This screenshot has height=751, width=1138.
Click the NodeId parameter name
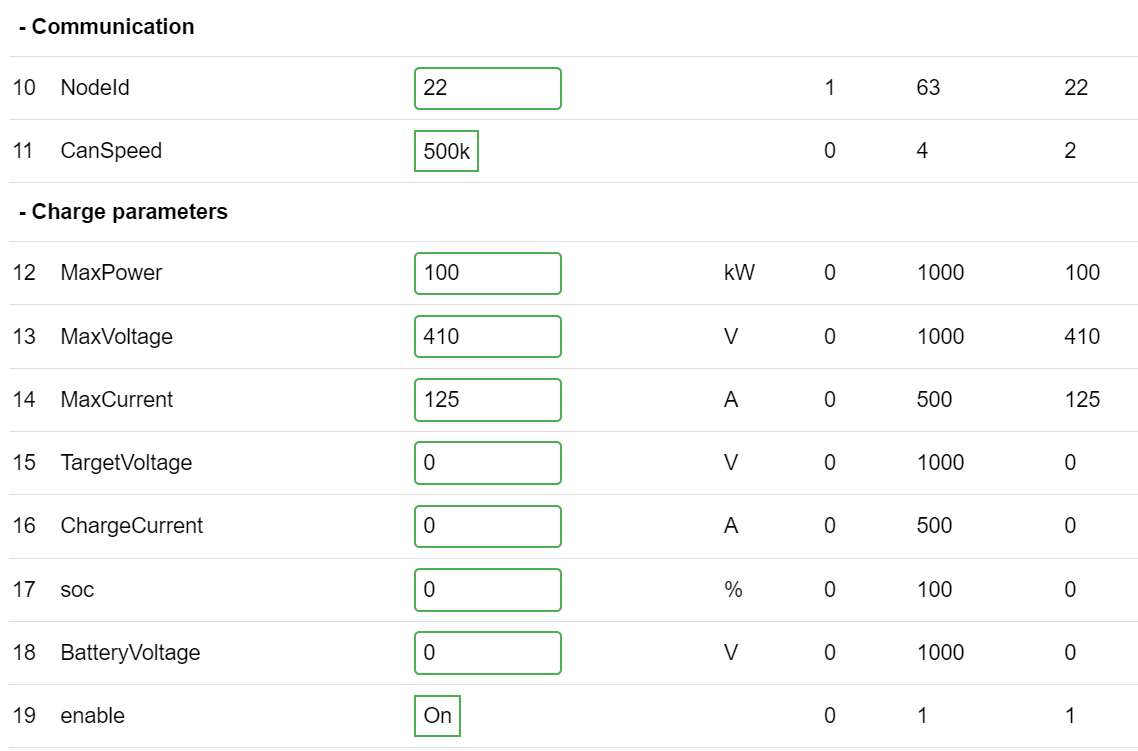95,88
